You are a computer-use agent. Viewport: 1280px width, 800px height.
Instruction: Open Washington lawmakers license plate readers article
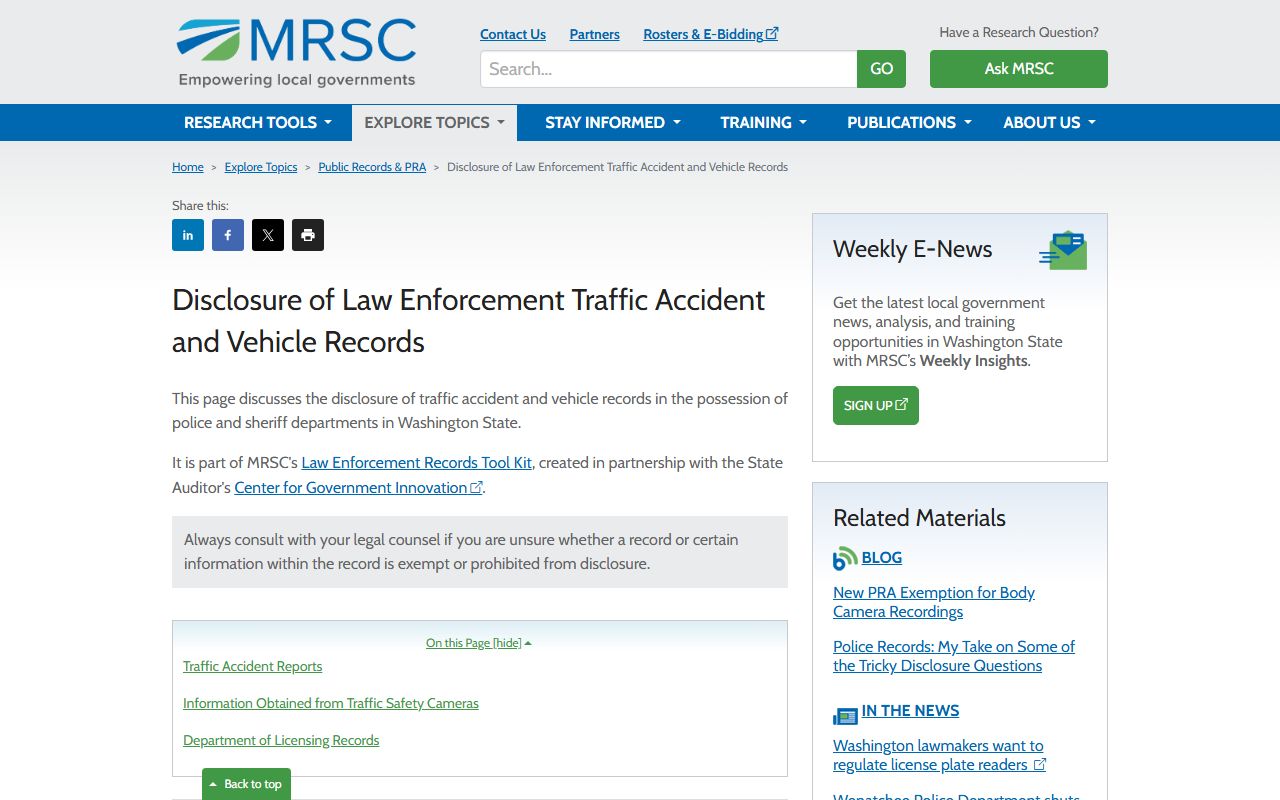pyautogui.click(x=940, y=755)
